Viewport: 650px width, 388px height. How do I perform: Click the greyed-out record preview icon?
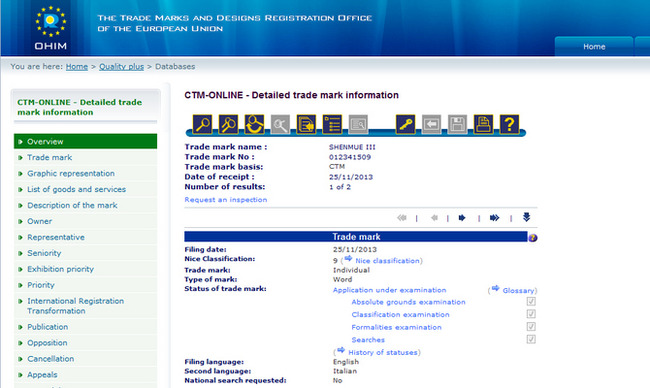tap(358, 124)
